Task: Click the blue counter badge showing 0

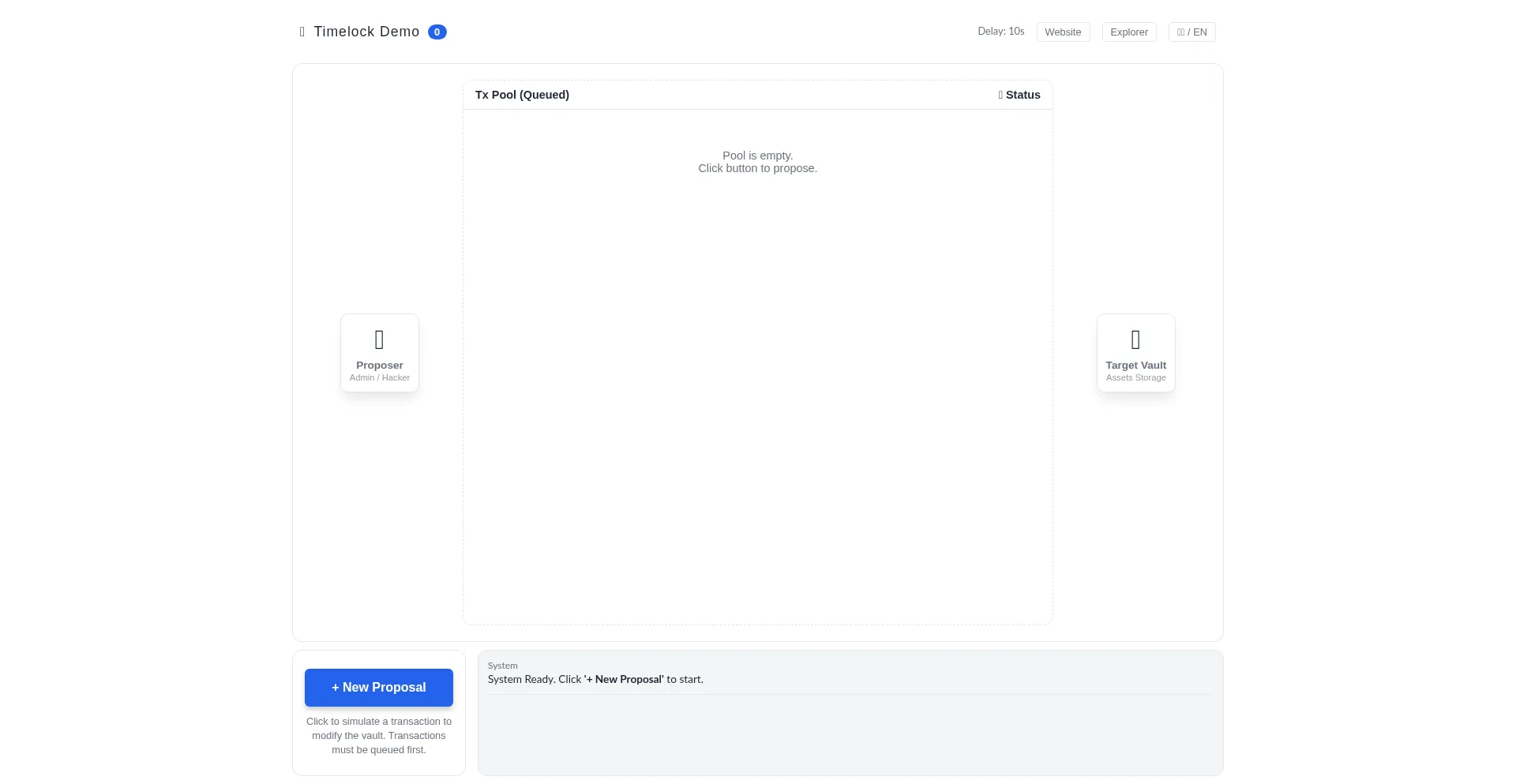Action: (x=437, y=32)
